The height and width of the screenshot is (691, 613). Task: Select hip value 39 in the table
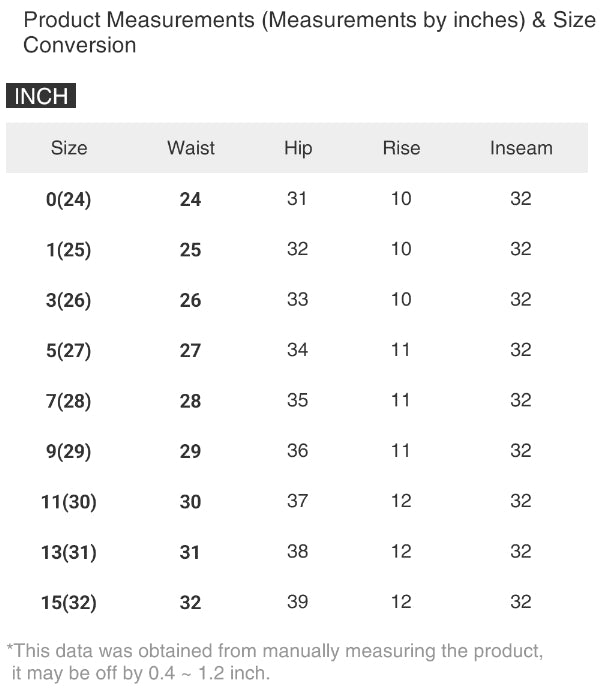(x=298, y=601)
